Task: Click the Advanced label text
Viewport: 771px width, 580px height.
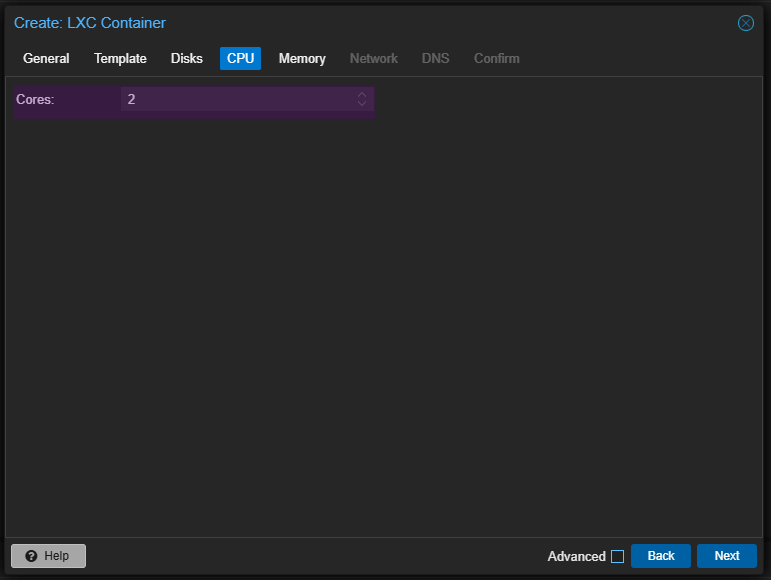Action: tap(576, 556)
